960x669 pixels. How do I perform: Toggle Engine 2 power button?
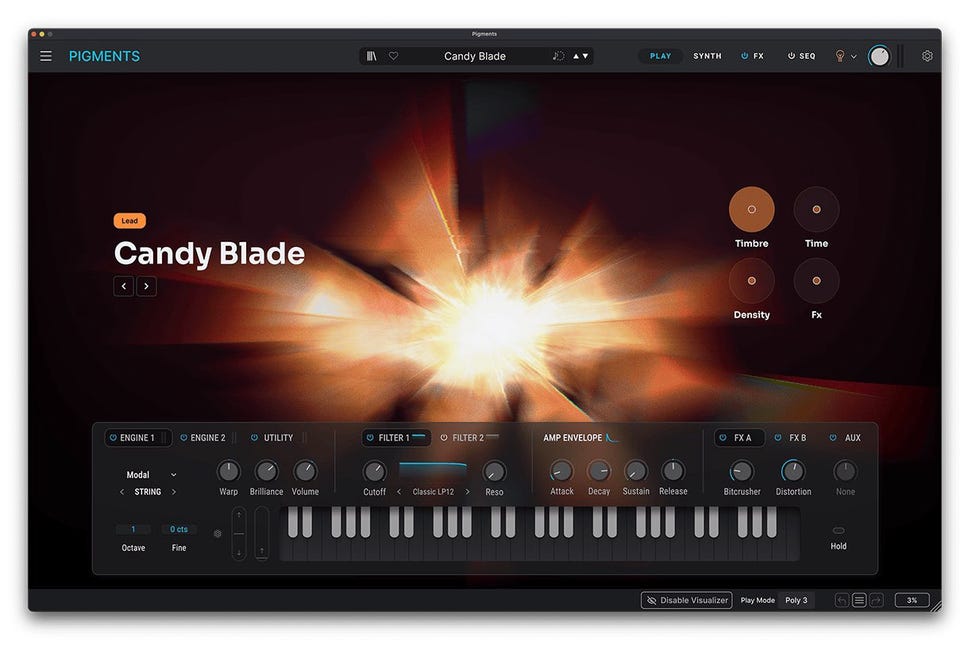tap(183, 438)
